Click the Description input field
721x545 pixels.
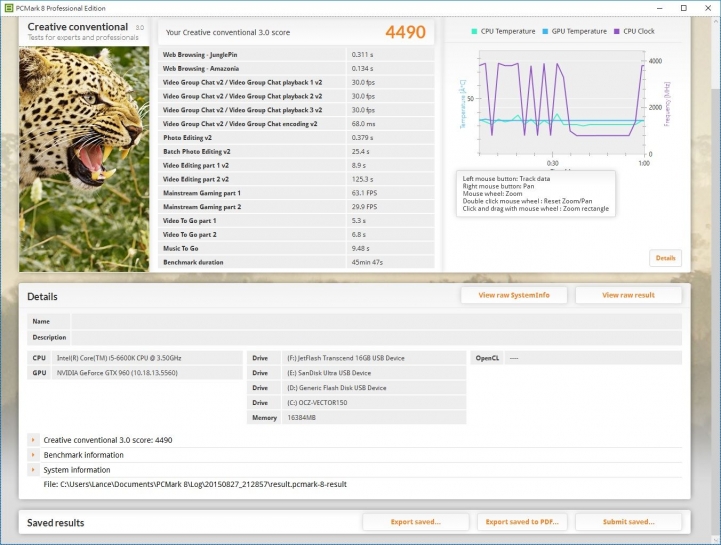376,337
